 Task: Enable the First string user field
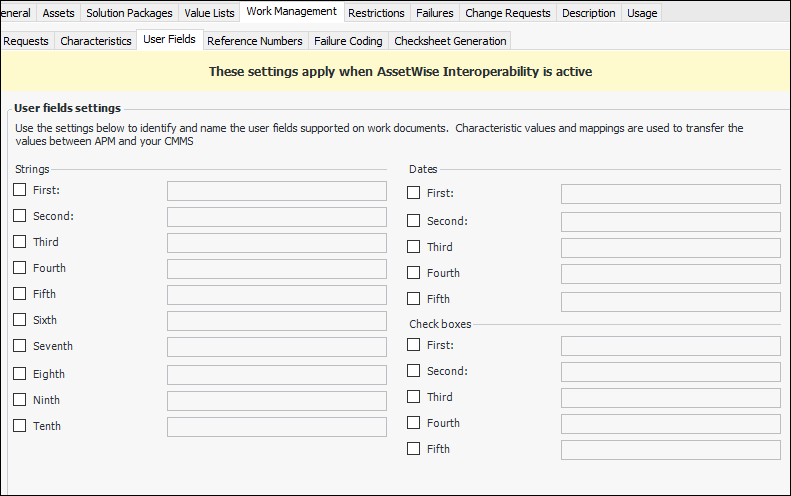(x=20, y=190)
